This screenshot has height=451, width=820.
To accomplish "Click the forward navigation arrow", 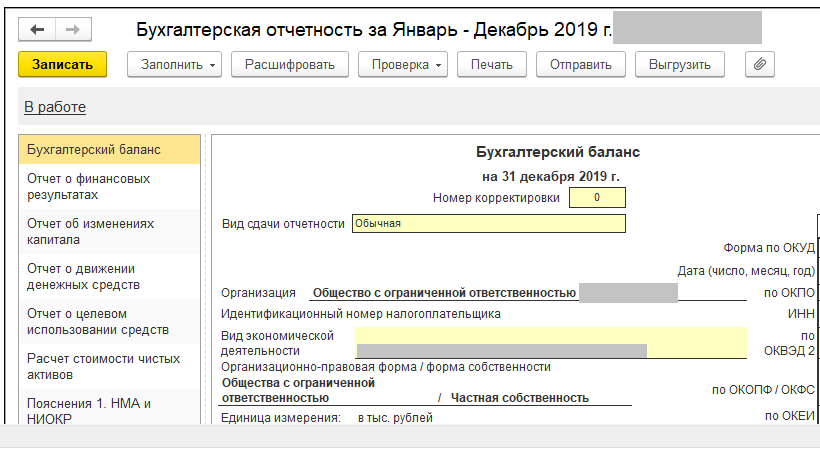I will (x=72, y=29).
